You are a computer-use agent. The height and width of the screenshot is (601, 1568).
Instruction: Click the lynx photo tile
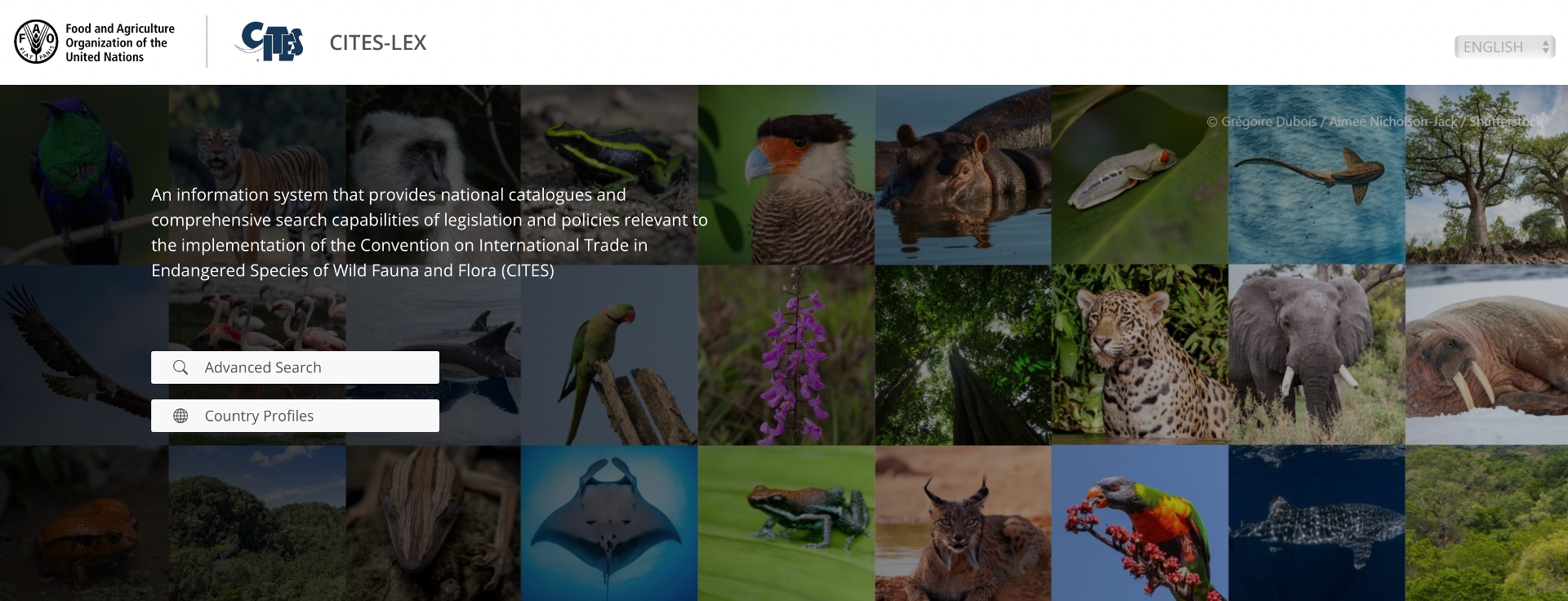point(963,523)
